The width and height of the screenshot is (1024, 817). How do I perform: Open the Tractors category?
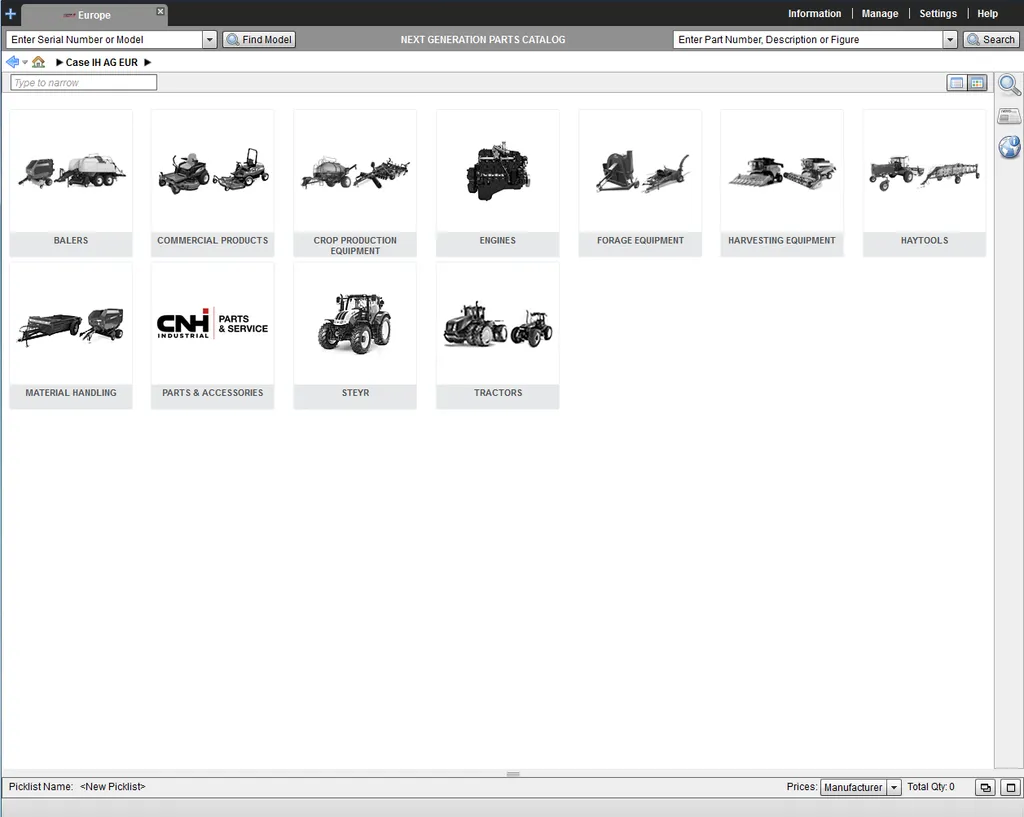tap(498, 336)
